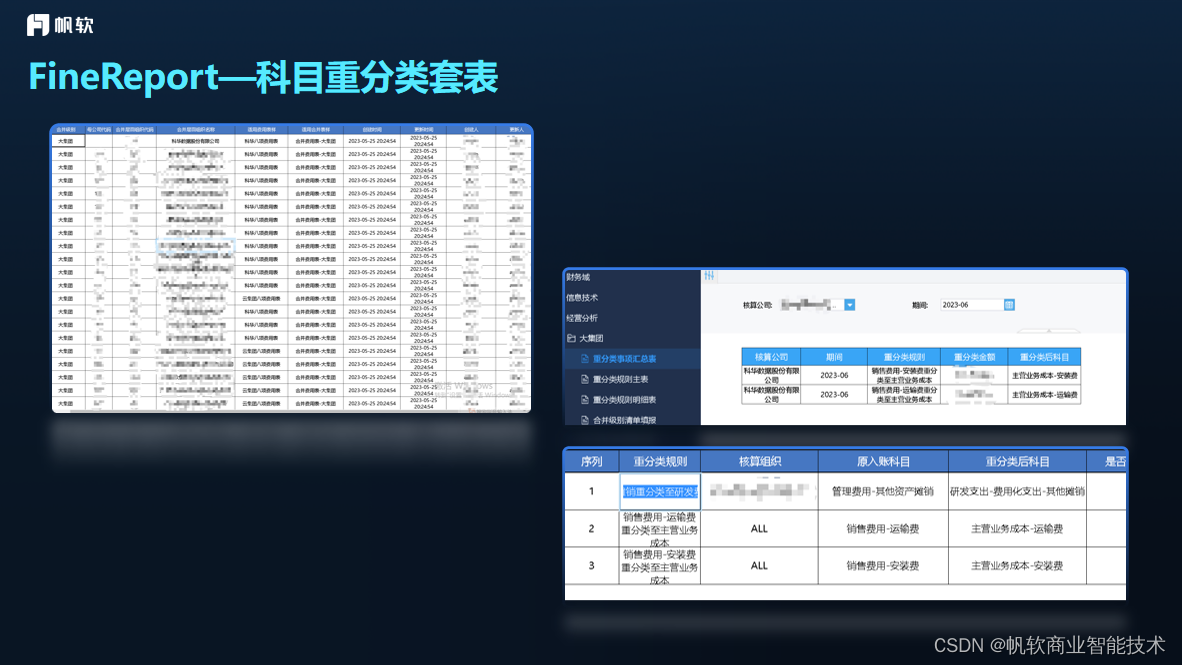Select the 重分类规则明细表 report
Viewport: 1182px width, 665px height.
(624, 400)
